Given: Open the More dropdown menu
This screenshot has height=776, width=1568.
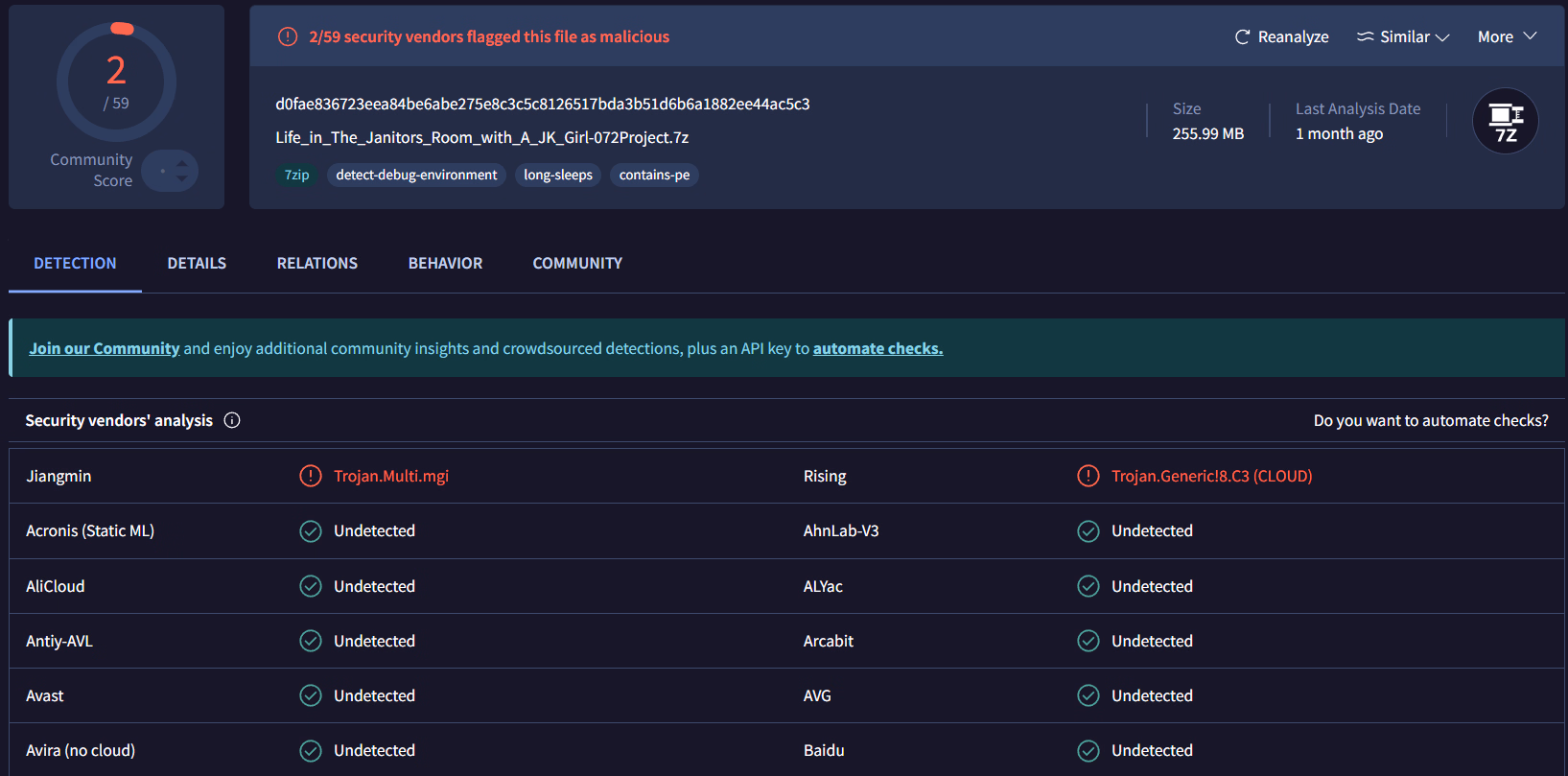Looking at the screenshot, I should tap(1507, 37).
